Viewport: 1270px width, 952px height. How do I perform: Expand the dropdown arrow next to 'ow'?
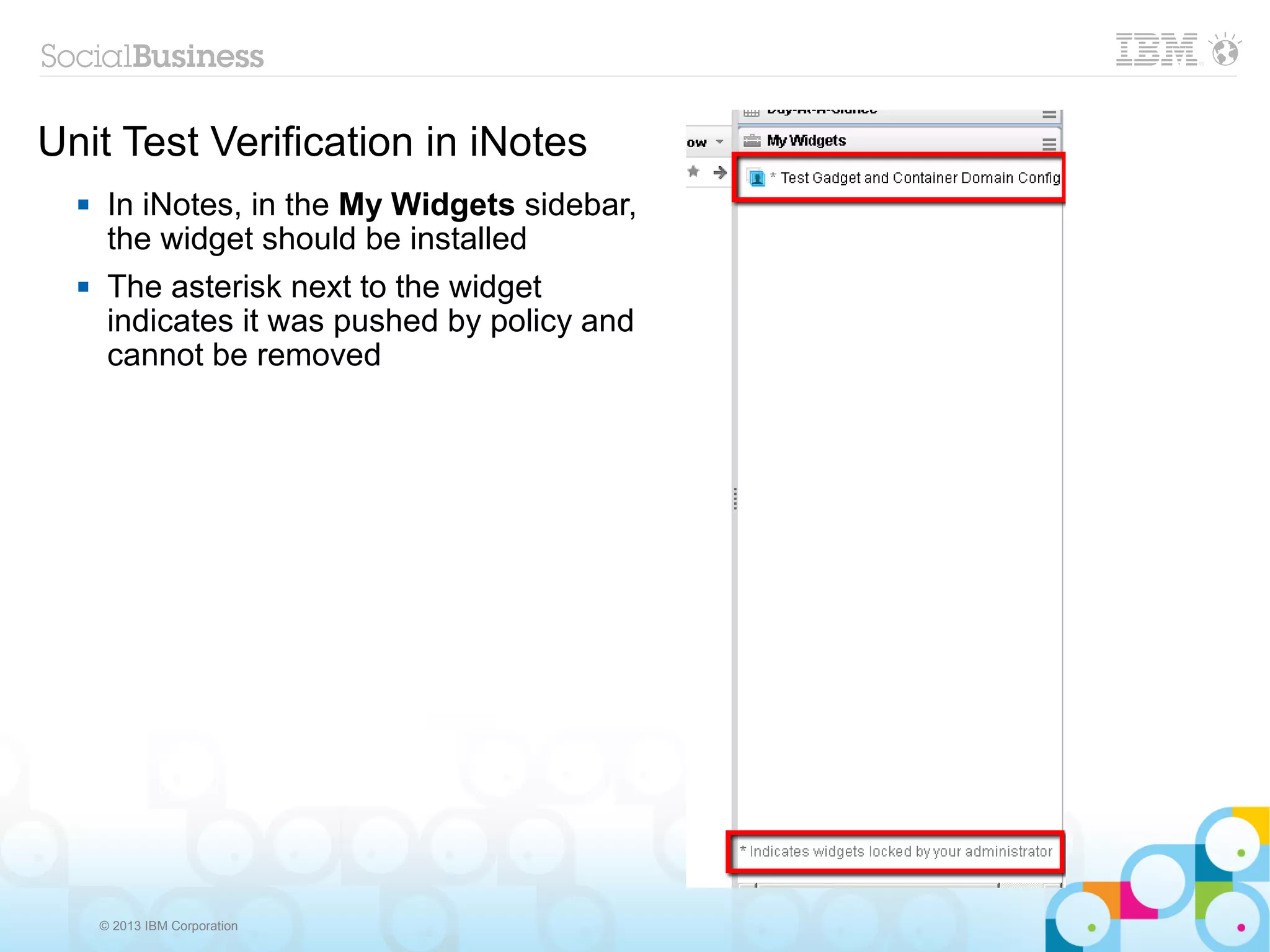click(719, 142)
